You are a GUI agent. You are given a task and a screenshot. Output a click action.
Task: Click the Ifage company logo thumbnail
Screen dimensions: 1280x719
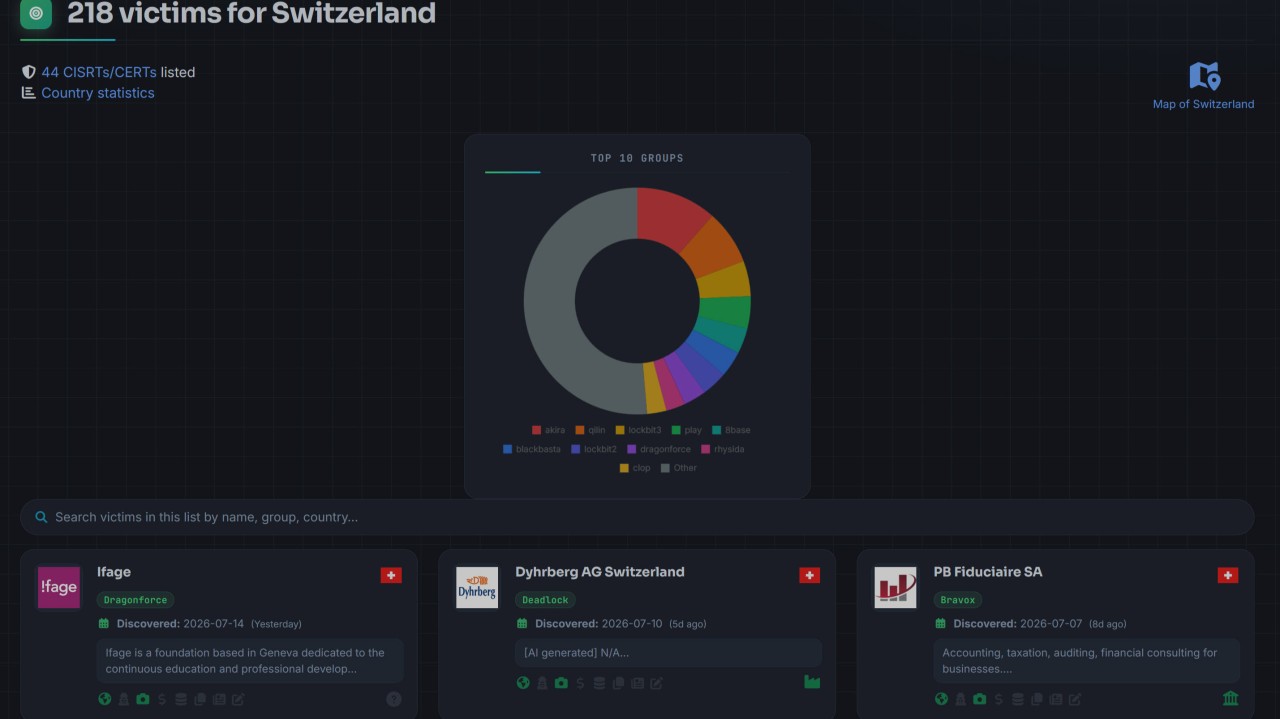(59, 588)
